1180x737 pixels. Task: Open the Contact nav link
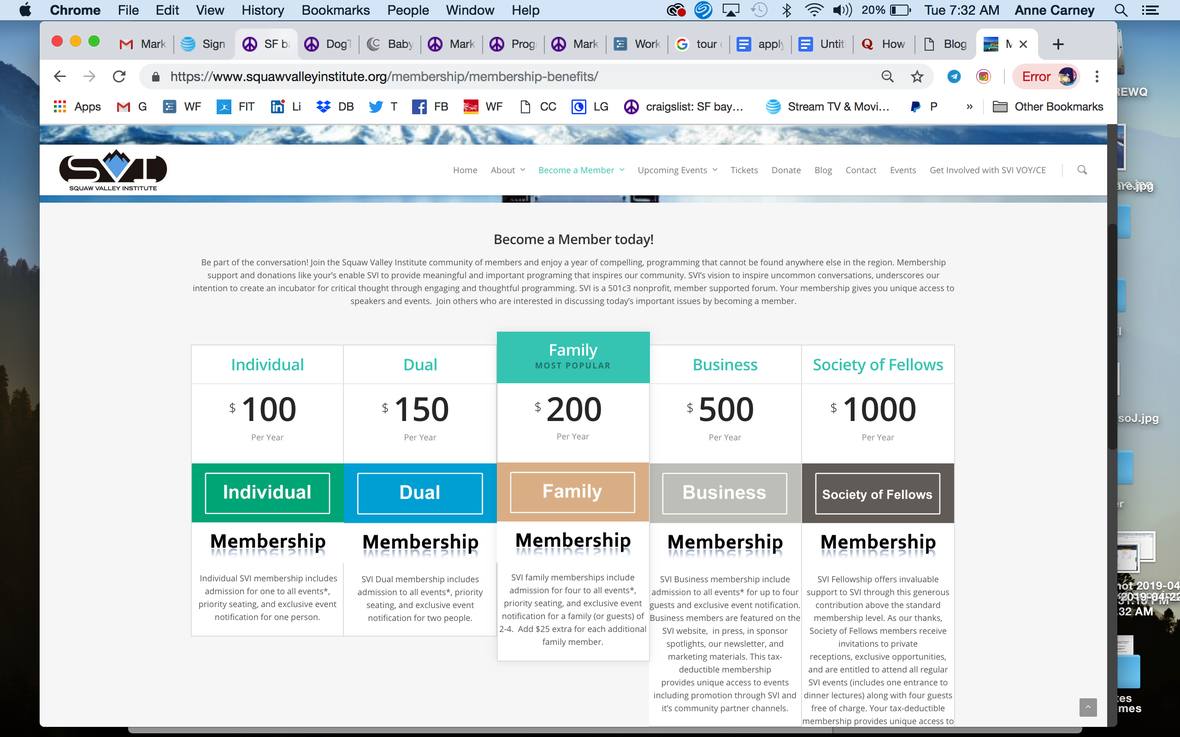(x=861, y=170)
